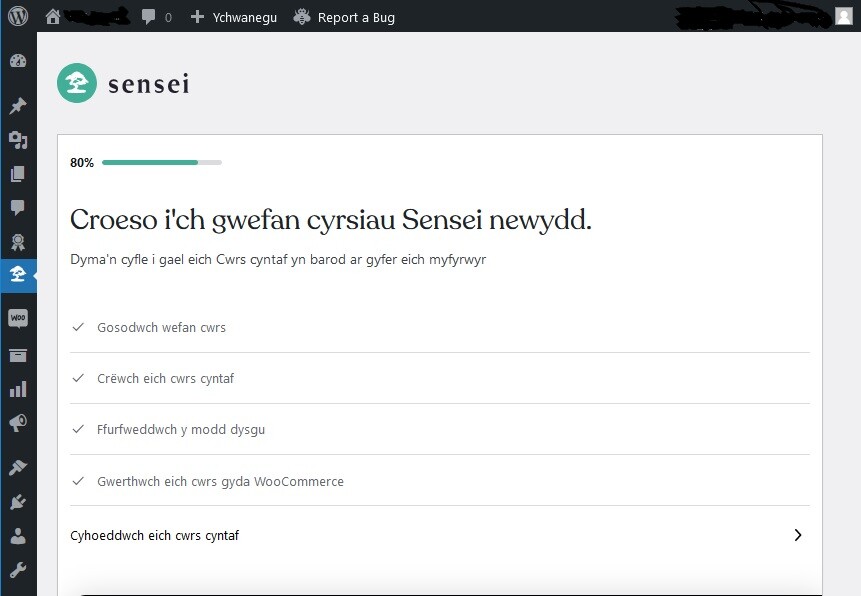861x596 pixels.
Task: Open the WordPress logo menu
Action: (18, 16)
